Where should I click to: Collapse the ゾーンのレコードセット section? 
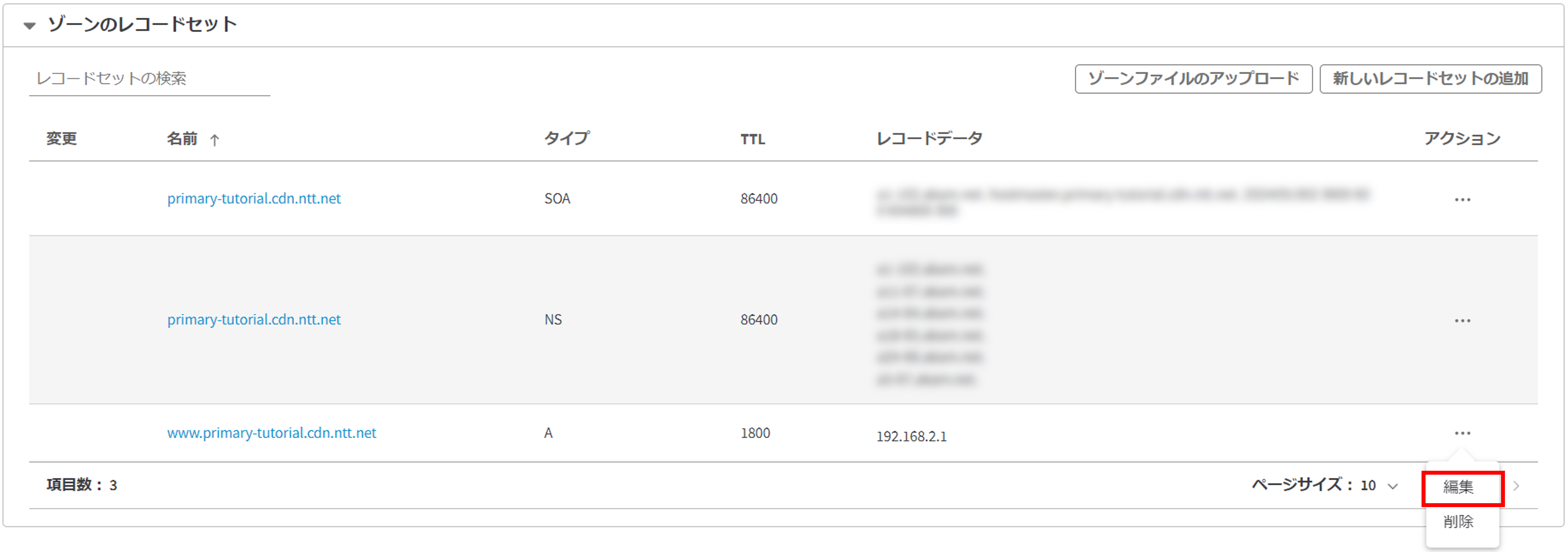[29, 26]
